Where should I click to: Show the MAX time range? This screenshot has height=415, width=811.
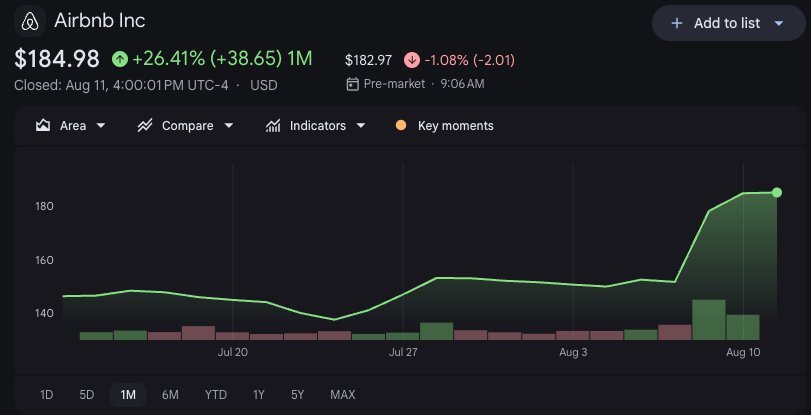[x=342, y=395]
